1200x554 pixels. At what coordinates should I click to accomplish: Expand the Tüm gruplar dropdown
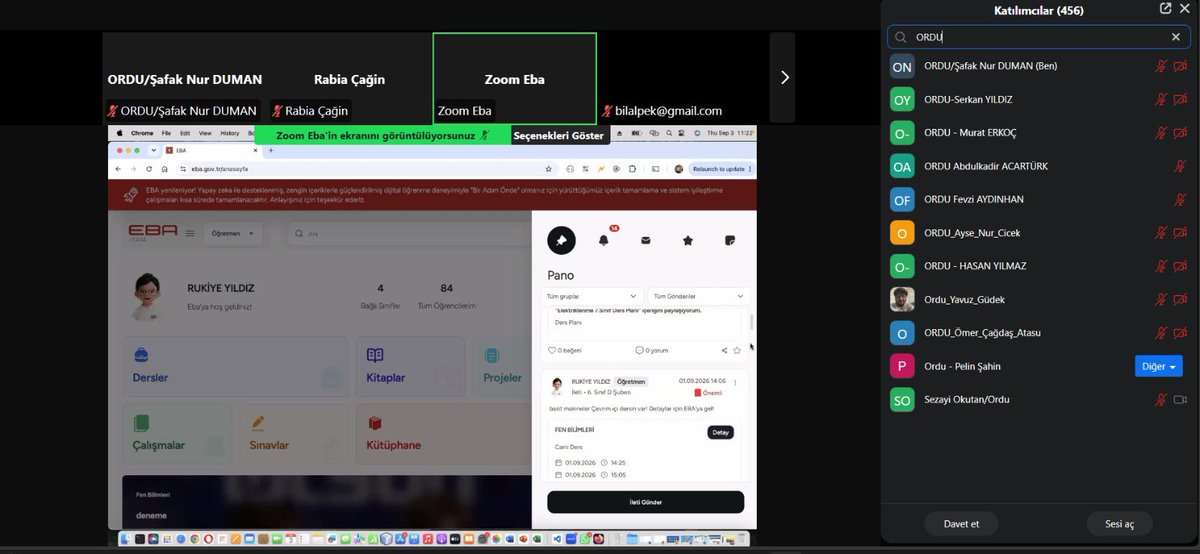point(592,296)
